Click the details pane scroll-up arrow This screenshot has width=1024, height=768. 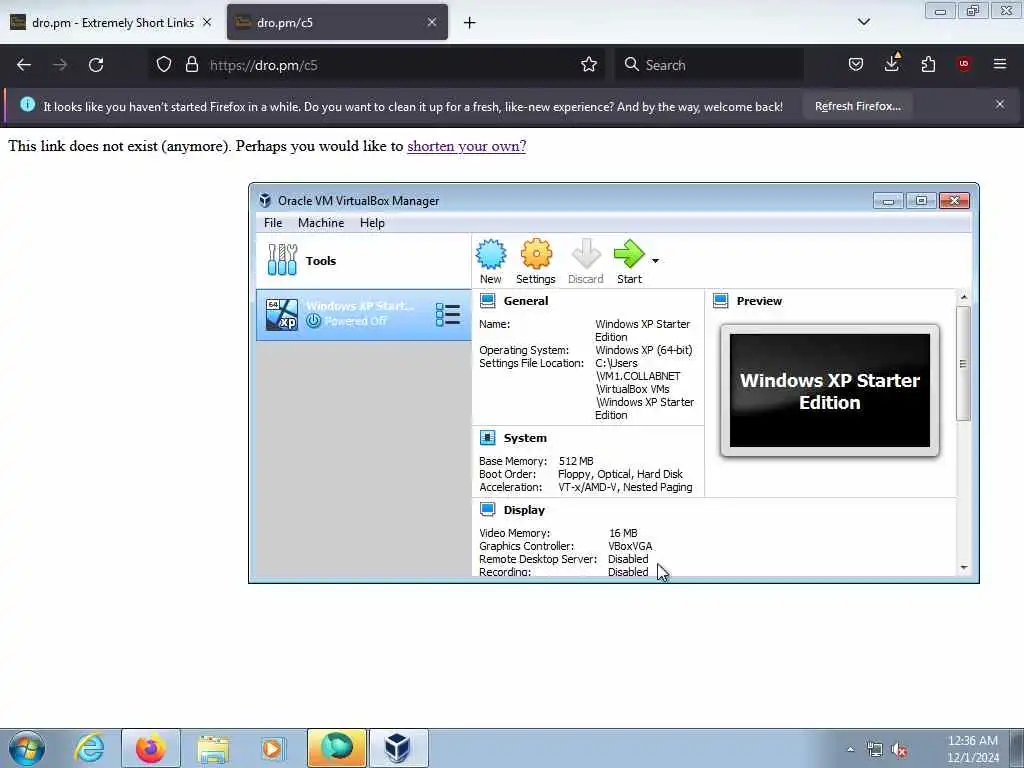963,298
